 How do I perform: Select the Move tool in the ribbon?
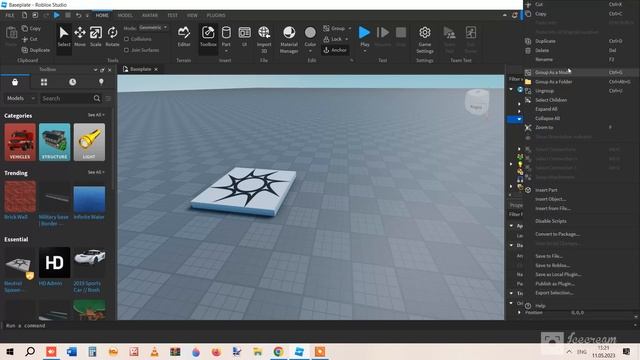pos(80,36)
